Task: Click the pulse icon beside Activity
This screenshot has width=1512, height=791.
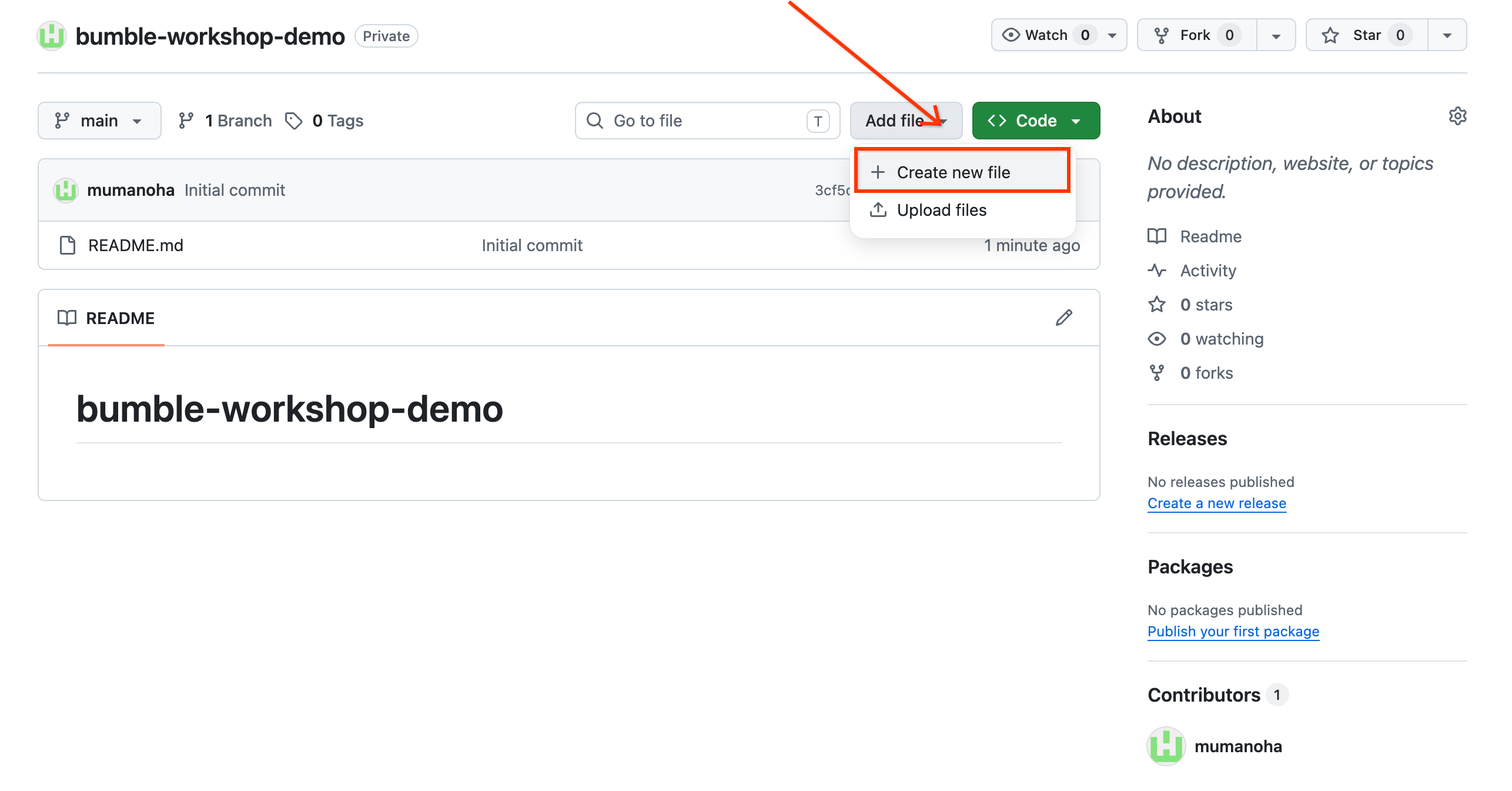Action: [1157, 271]
